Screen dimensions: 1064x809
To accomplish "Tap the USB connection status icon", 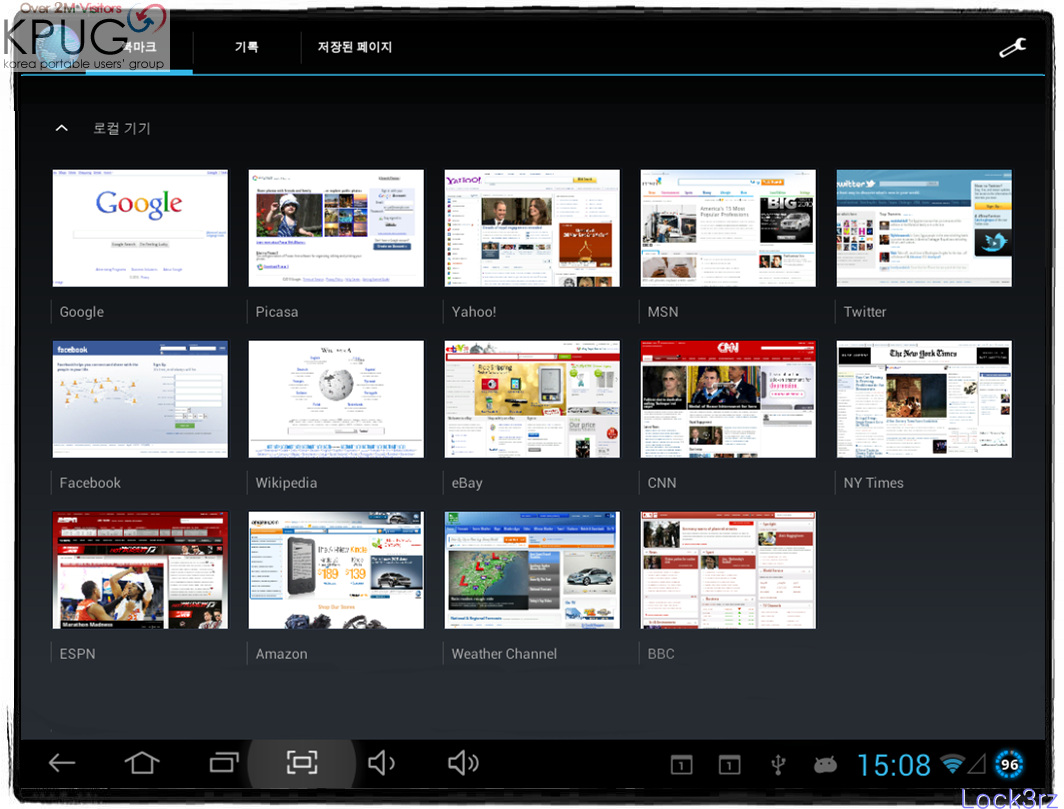I will 778,765.
